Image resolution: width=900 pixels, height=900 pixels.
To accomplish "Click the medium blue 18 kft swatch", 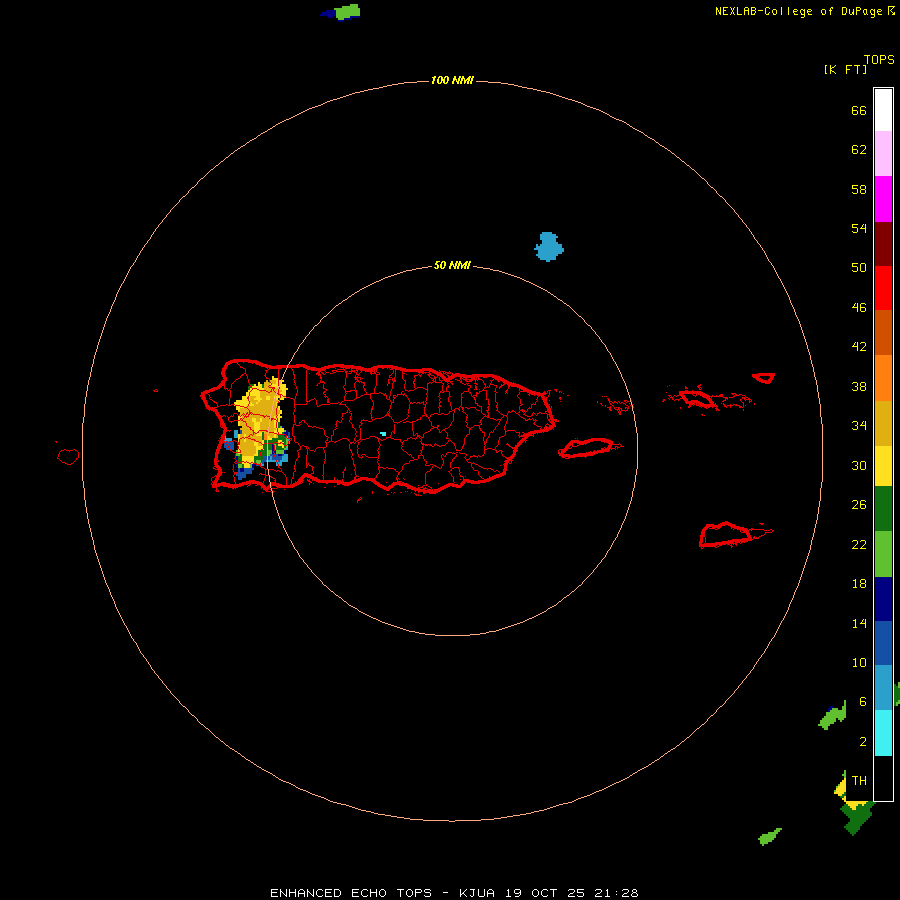I will [883, 643].
